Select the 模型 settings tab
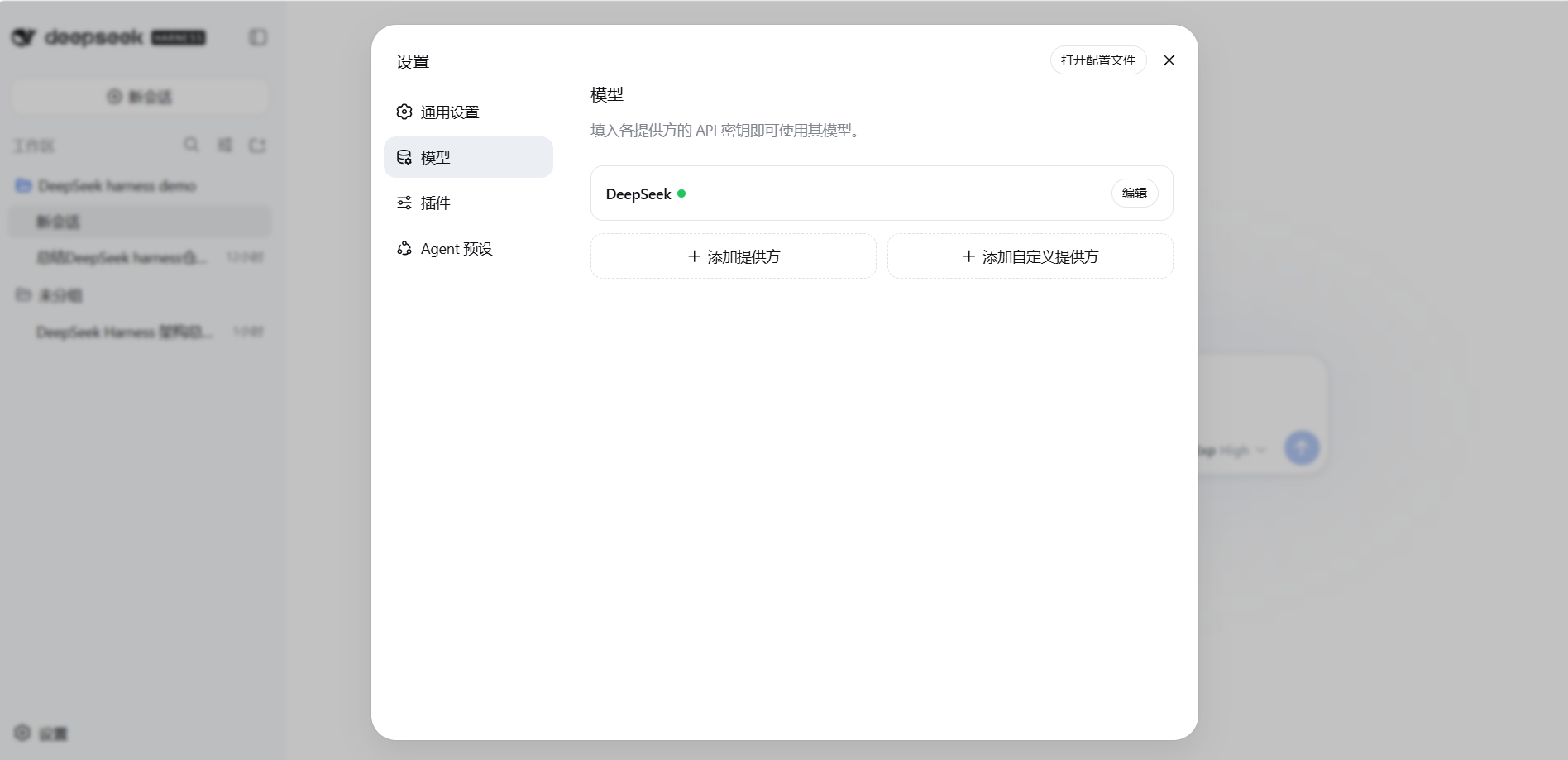This screenshot has height=760, width=1568. 468,157
